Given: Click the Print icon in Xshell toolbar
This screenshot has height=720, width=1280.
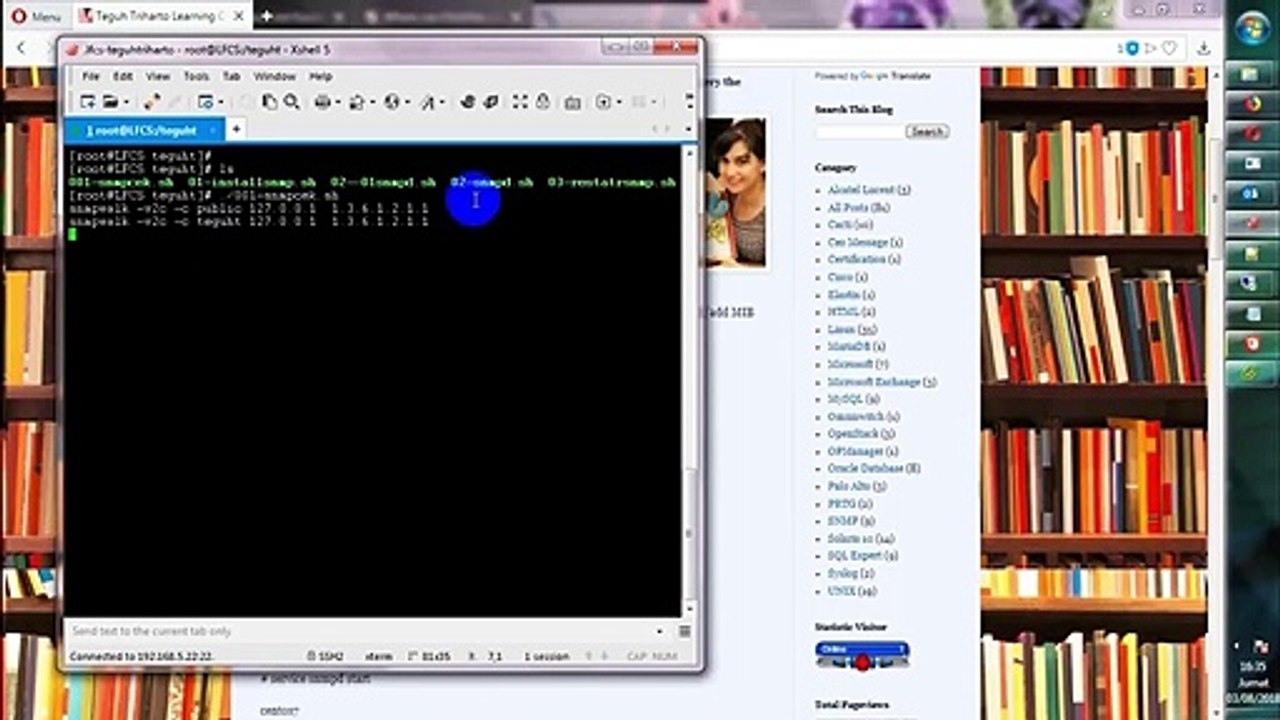Looking at the screenshot, I should [322, 102].
